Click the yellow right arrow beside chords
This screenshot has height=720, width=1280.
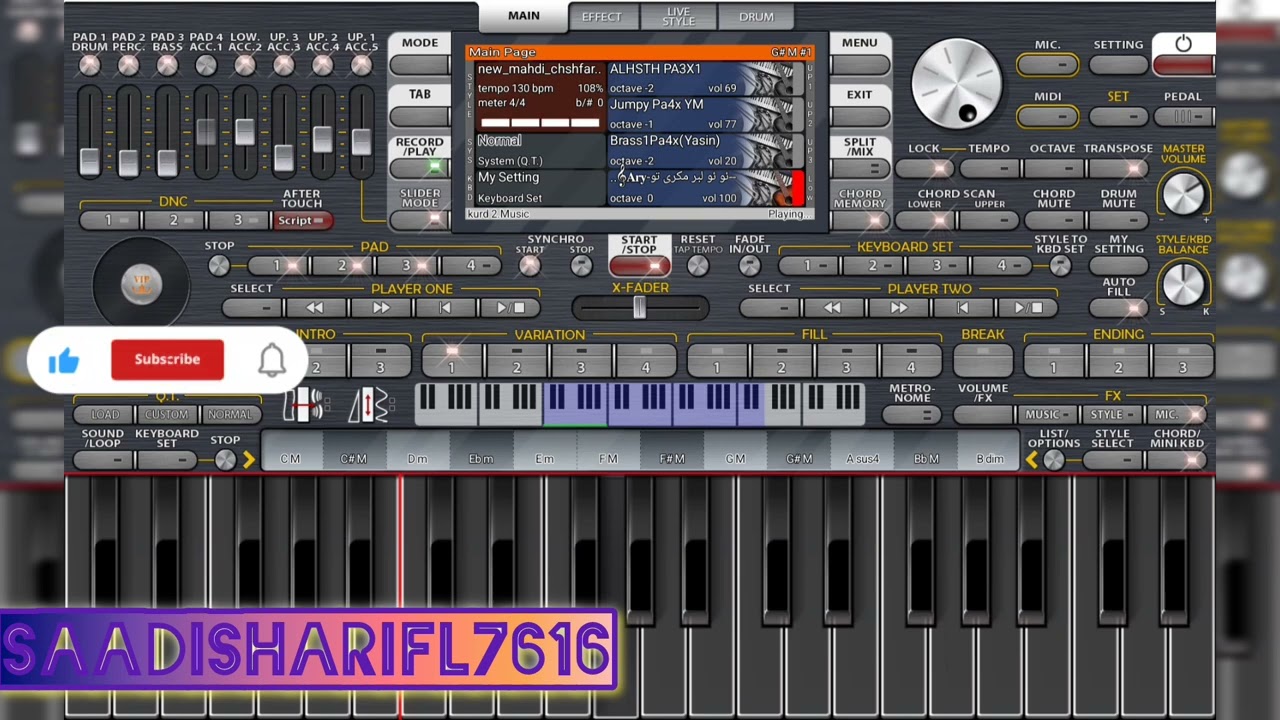(248, 460)
